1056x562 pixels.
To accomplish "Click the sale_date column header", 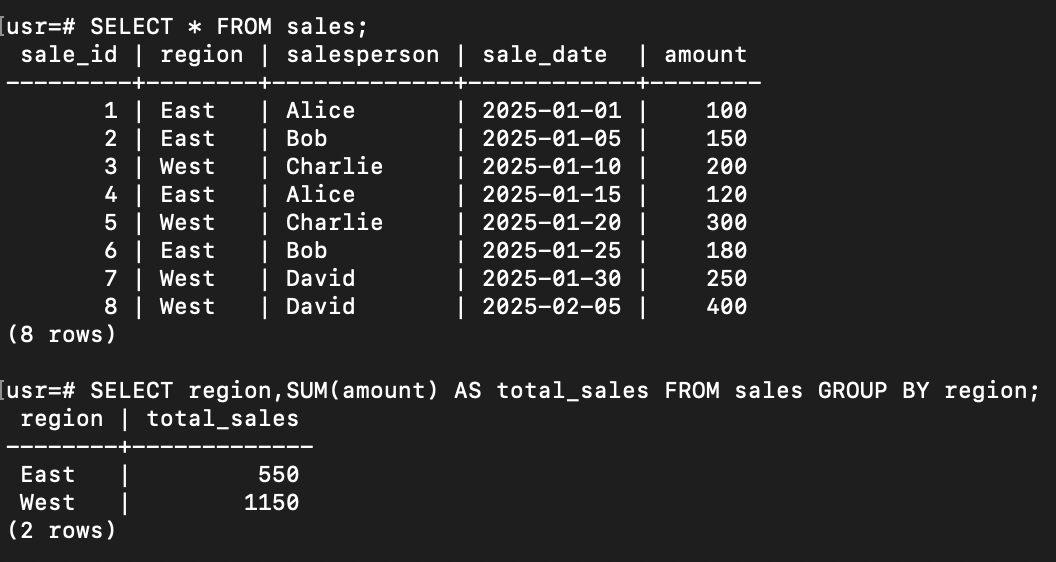I will pyautogui.click(x=544, y=55).
